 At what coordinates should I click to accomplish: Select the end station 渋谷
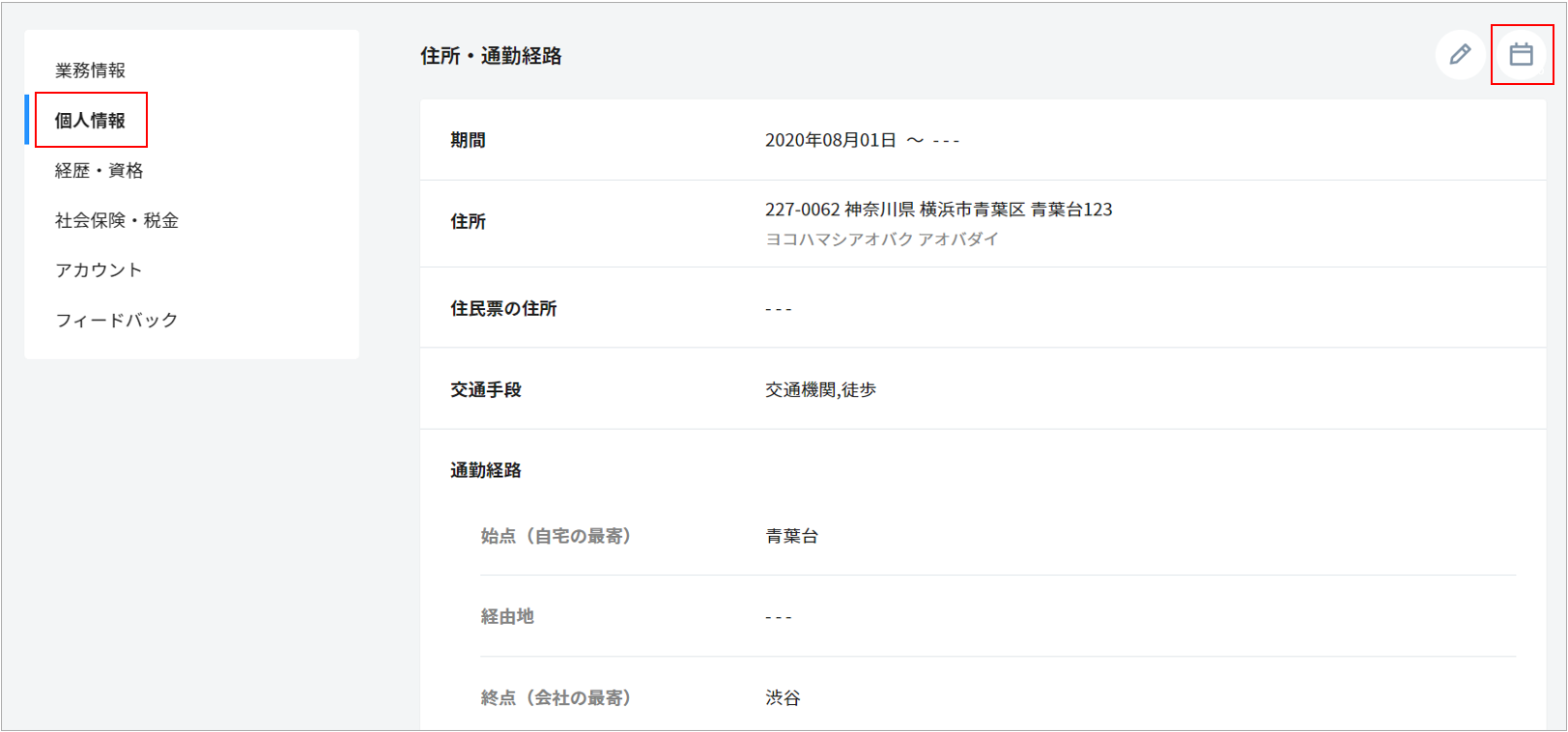(783, 698)
